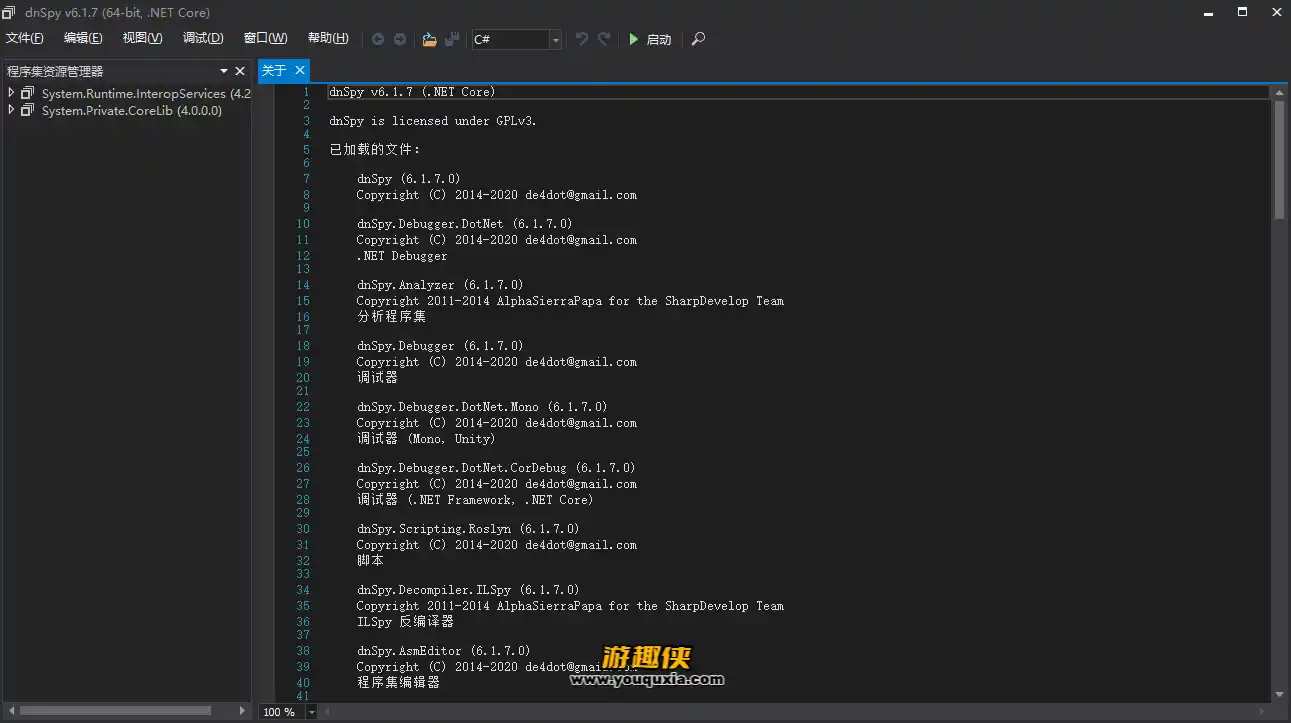The height and width of the screenshot is (723, 1291).
Task: Click the text 'dnSpy.AsmEditor (6.1.7.0)'
Action: pyautogui.click(x=444, y=651)
